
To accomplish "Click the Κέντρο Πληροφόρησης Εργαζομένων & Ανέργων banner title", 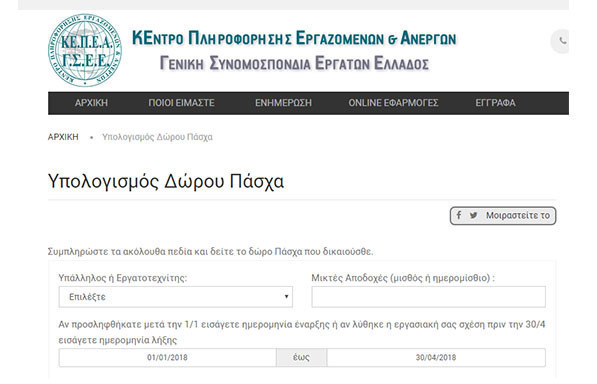I will 294,38.
